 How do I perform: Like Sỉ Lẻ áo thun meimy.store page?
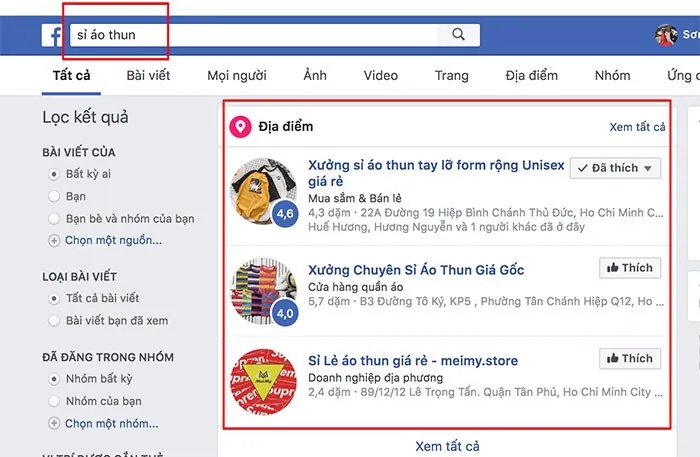point(630,358)
